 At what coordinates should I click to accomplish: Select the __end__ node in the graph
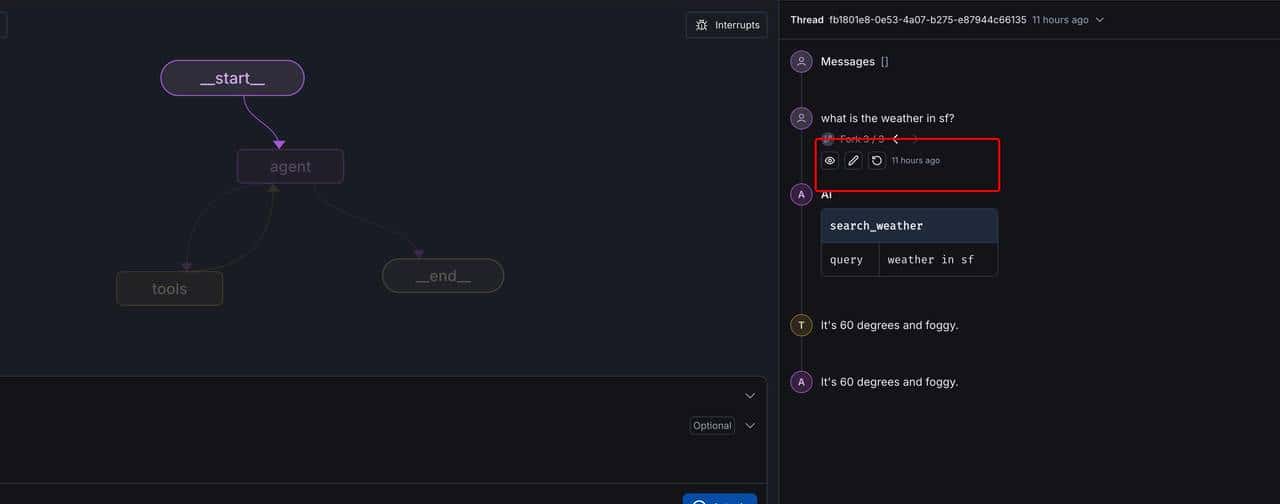(443, 276)
